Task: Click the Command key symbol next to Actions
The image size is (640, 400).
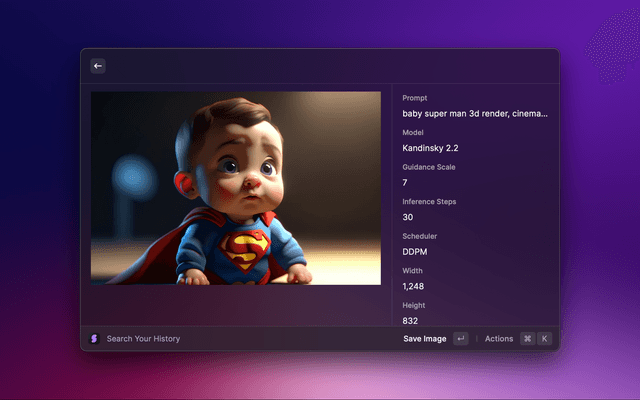Action: [x=527, y=339]
